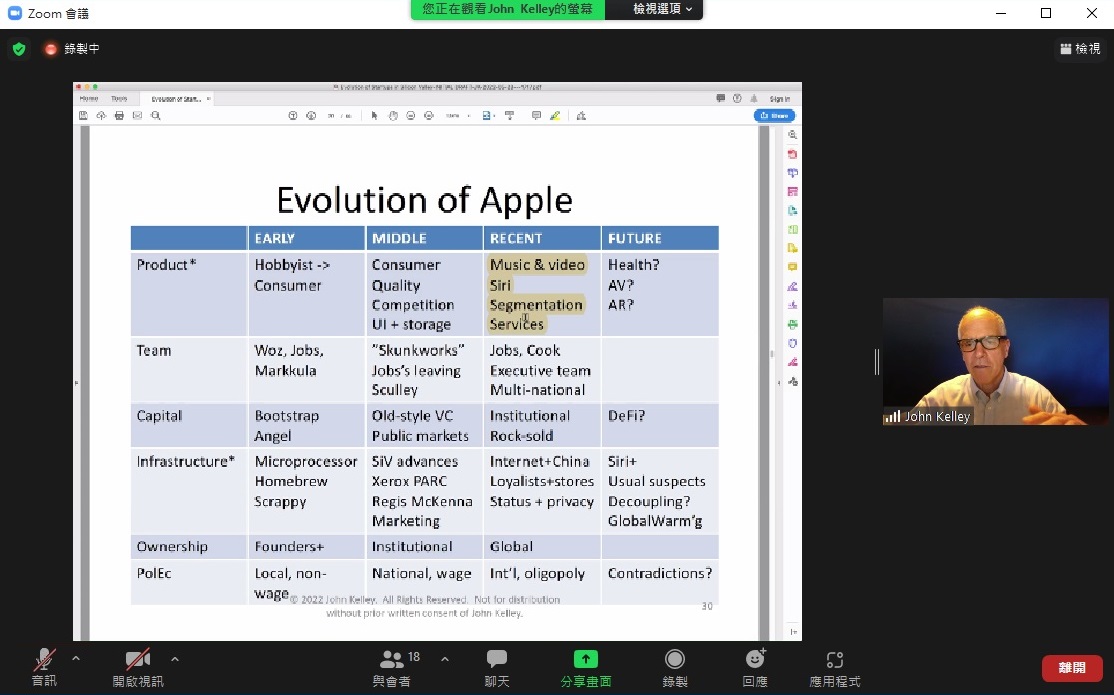This screenshot has width=1114, height=695.
Task: Click the green encryption shield icon
Action: (x=19, y=49)
